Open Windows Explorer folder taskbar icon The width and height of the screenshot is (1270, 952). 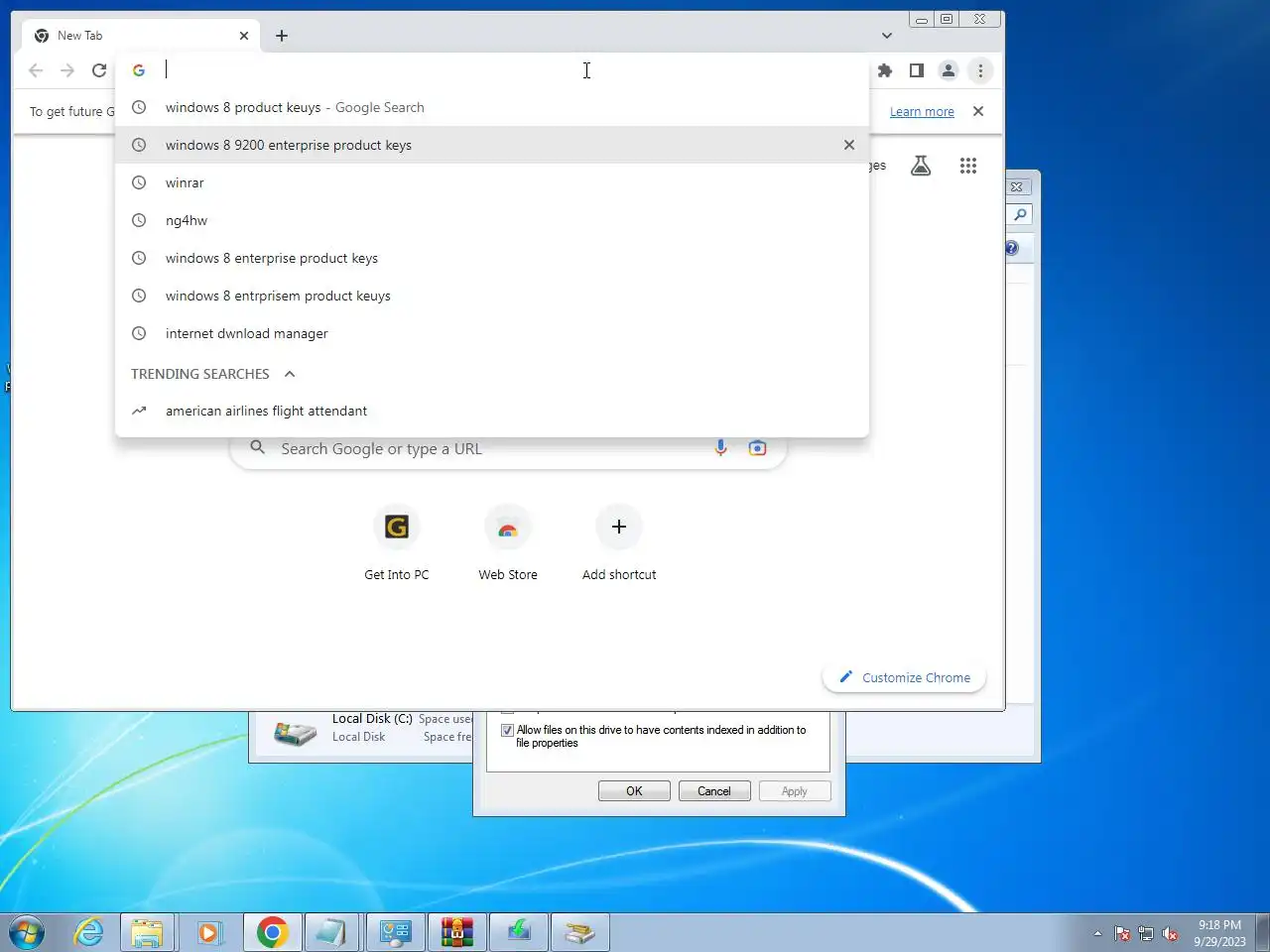pyautogui.click(x=148, y=932)
